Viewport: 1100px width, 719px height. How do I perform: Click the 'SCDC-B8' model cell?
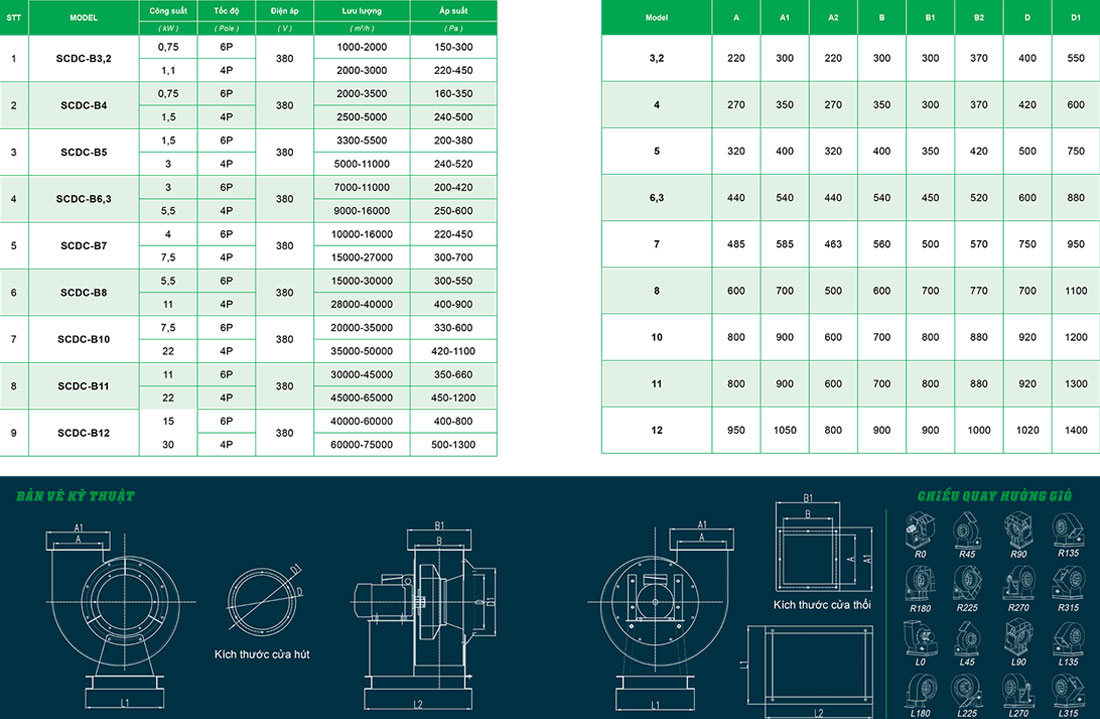(83, 293)
